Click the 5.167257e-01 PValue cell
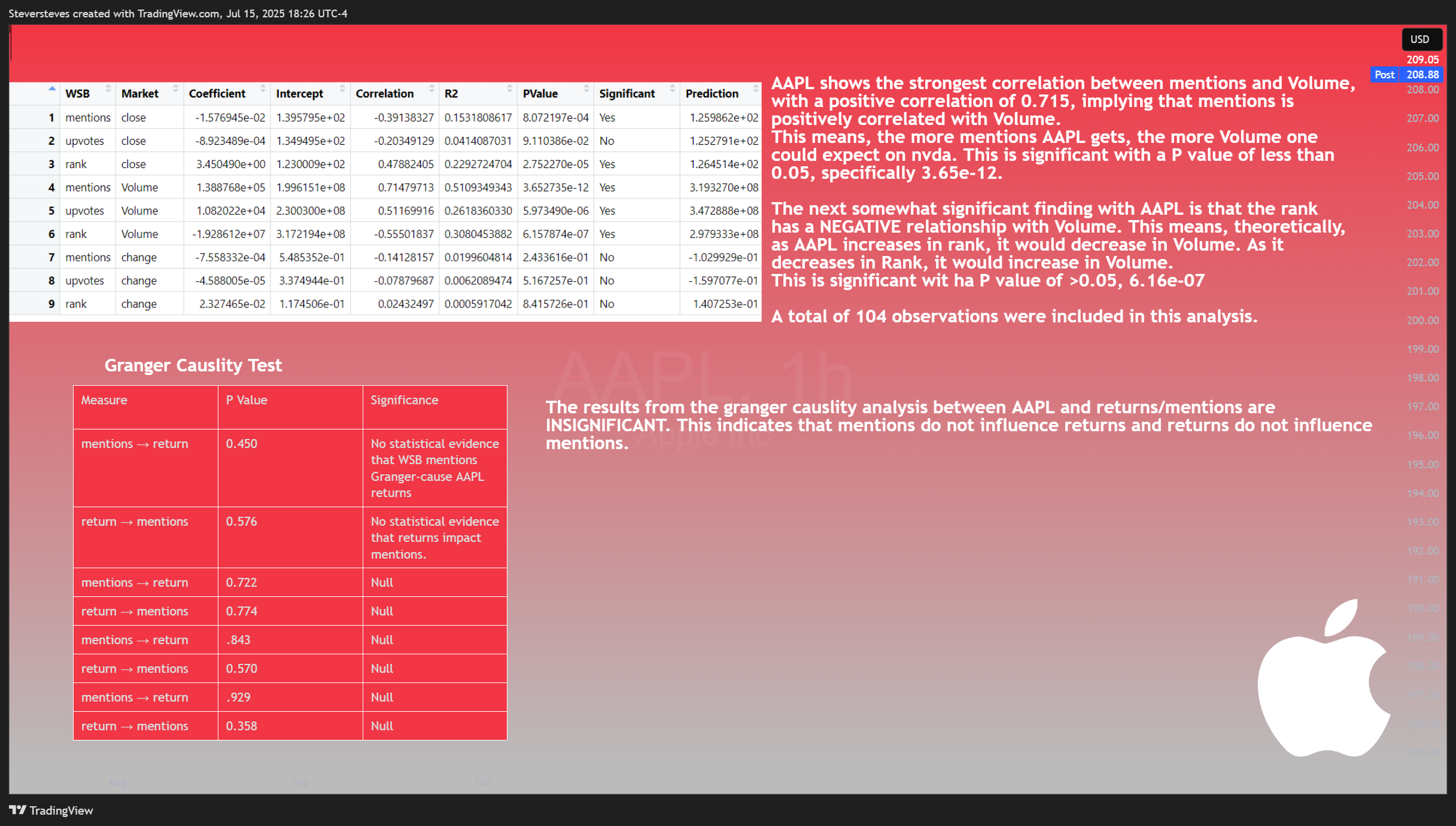 tap(555, 281)
